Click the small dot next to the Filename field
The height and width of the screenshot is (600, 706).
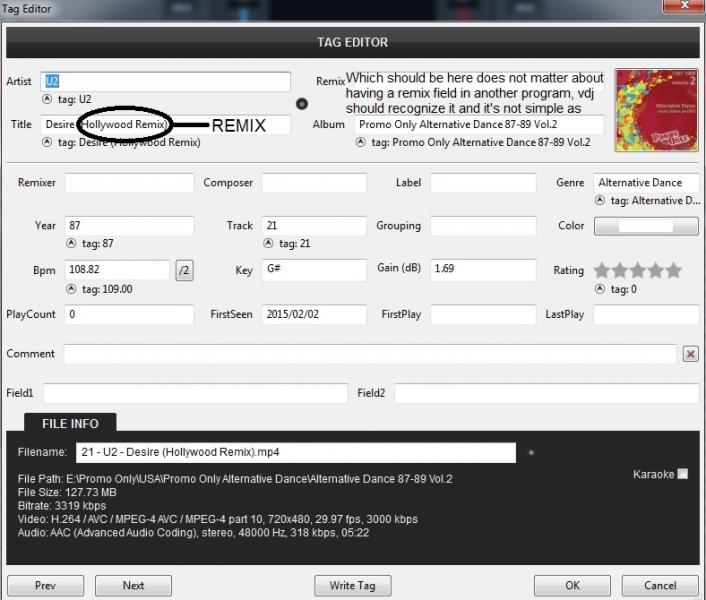coord(531,452)
